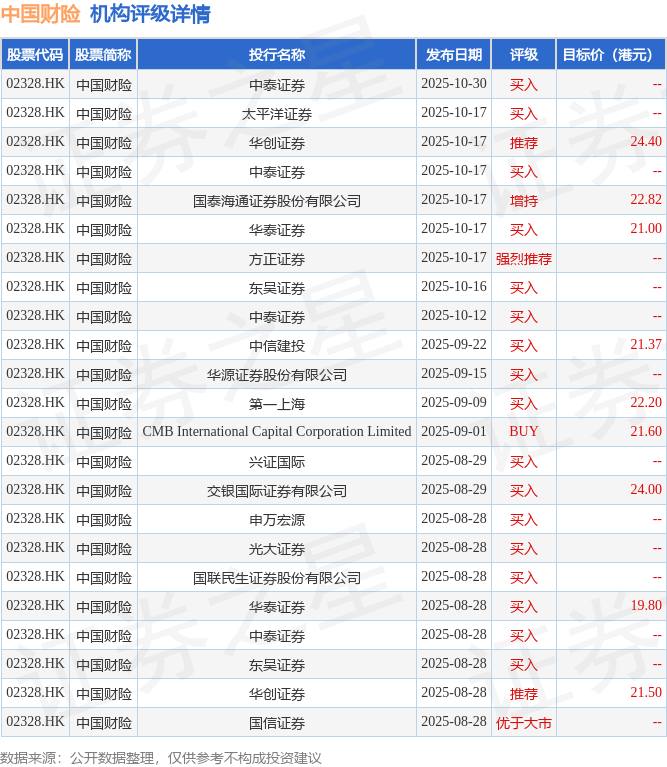Click the 交银国际证券有限公司 cell
This screenshot has height=767, width=667.
pos(277,491)
